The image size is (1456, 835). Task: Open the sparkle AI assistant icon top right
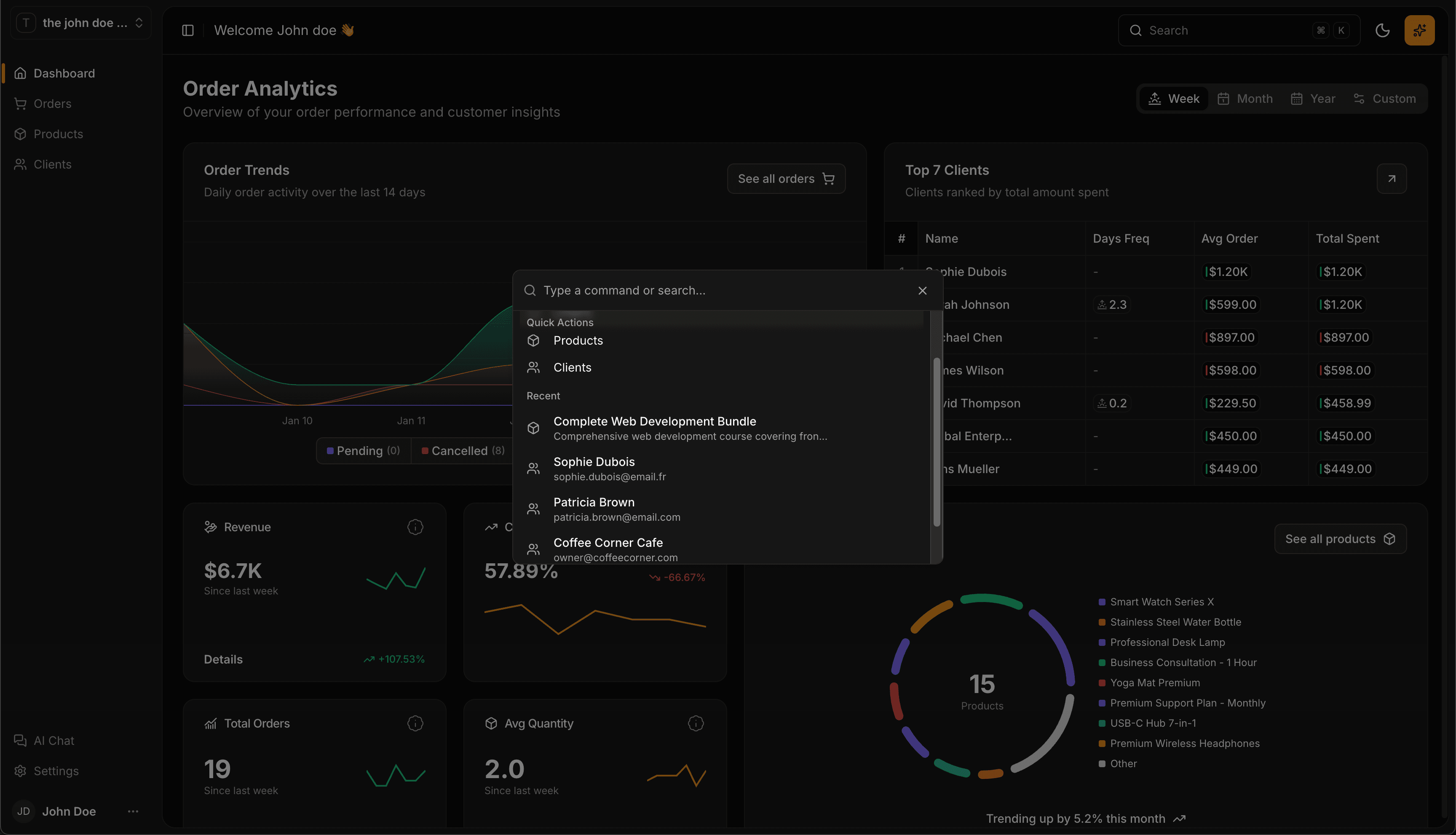[x=1419, y=30]
